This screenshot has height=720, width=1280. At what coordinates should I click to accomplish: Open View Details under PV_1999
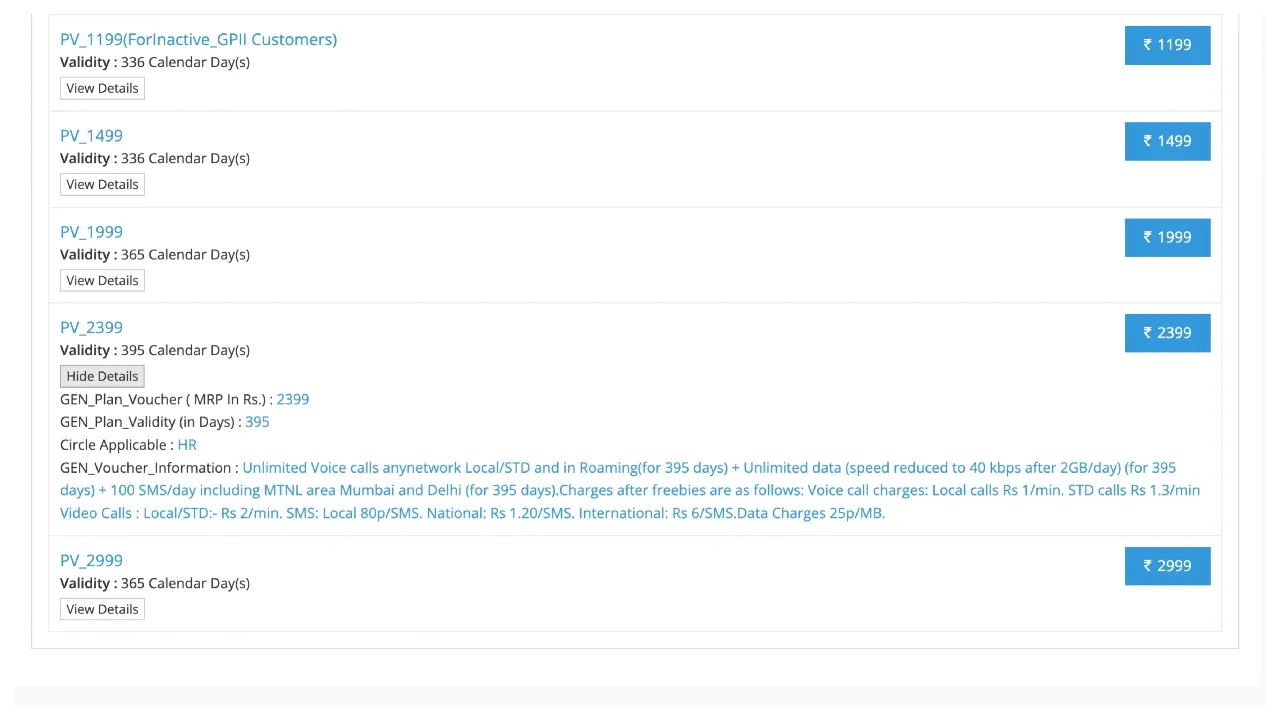pos(102,280)
